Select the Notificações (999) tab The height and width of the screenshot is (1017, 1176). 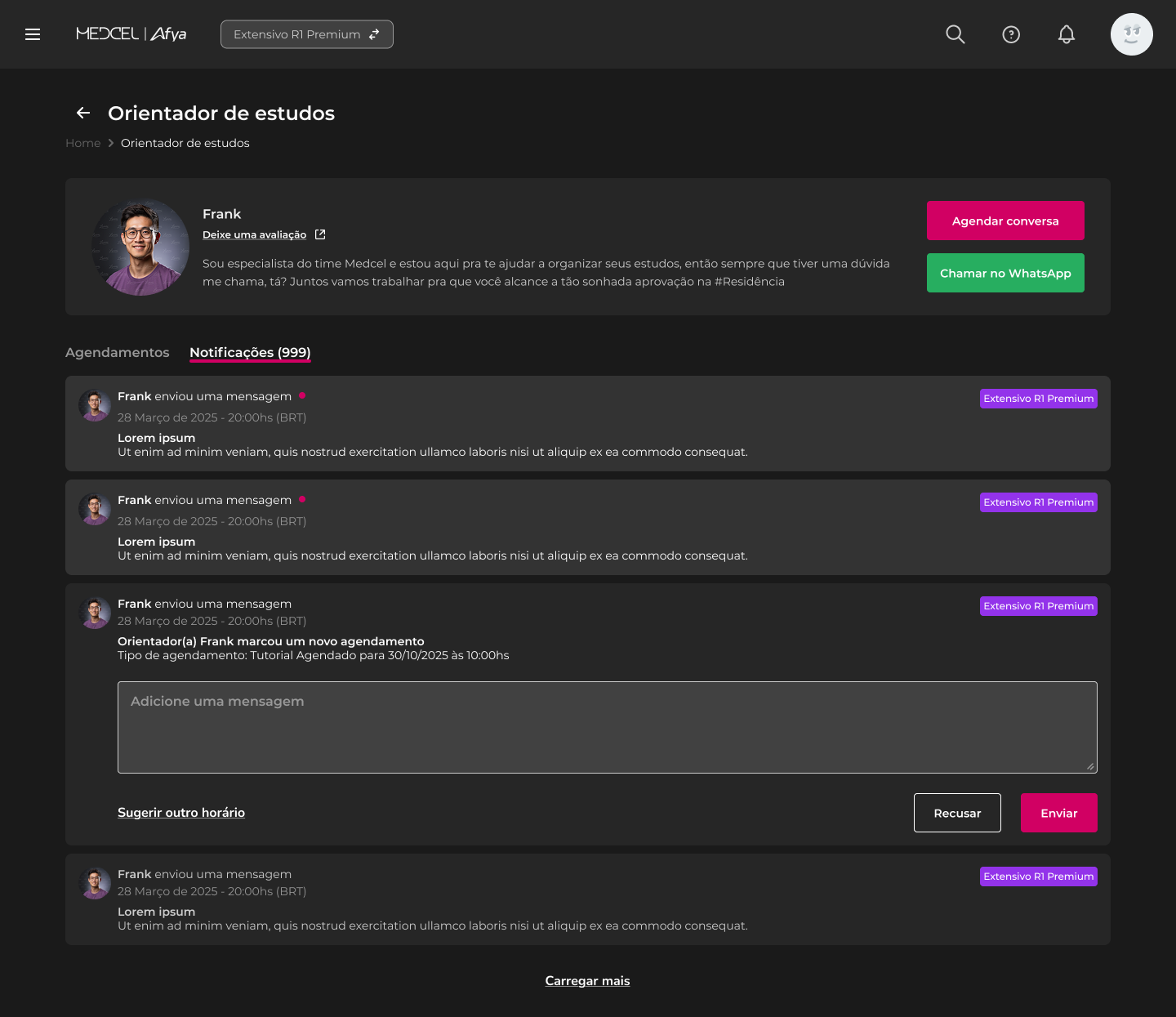click(x=250, y=352)
